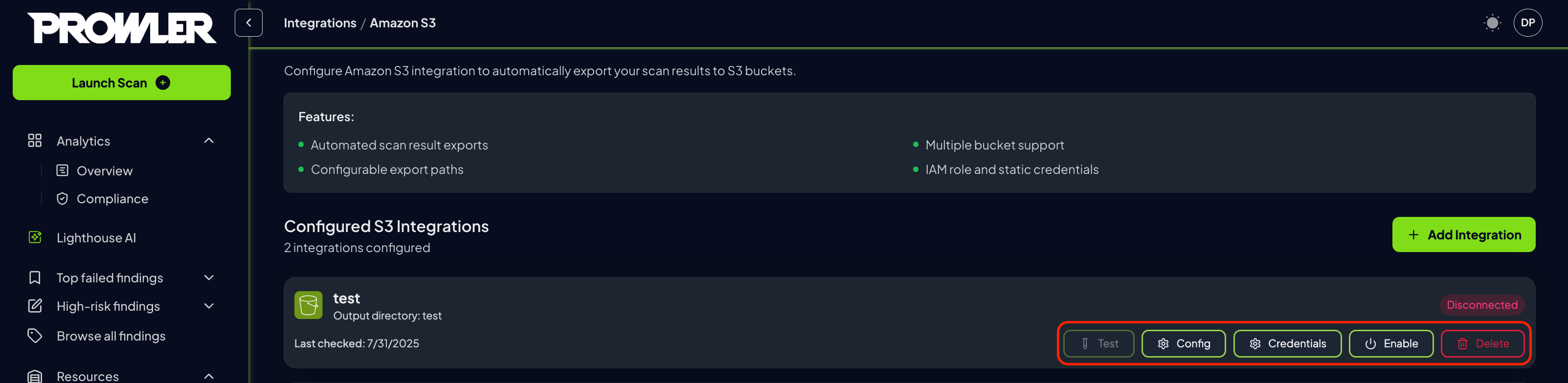Click the Prowler logo

point(122,28)
